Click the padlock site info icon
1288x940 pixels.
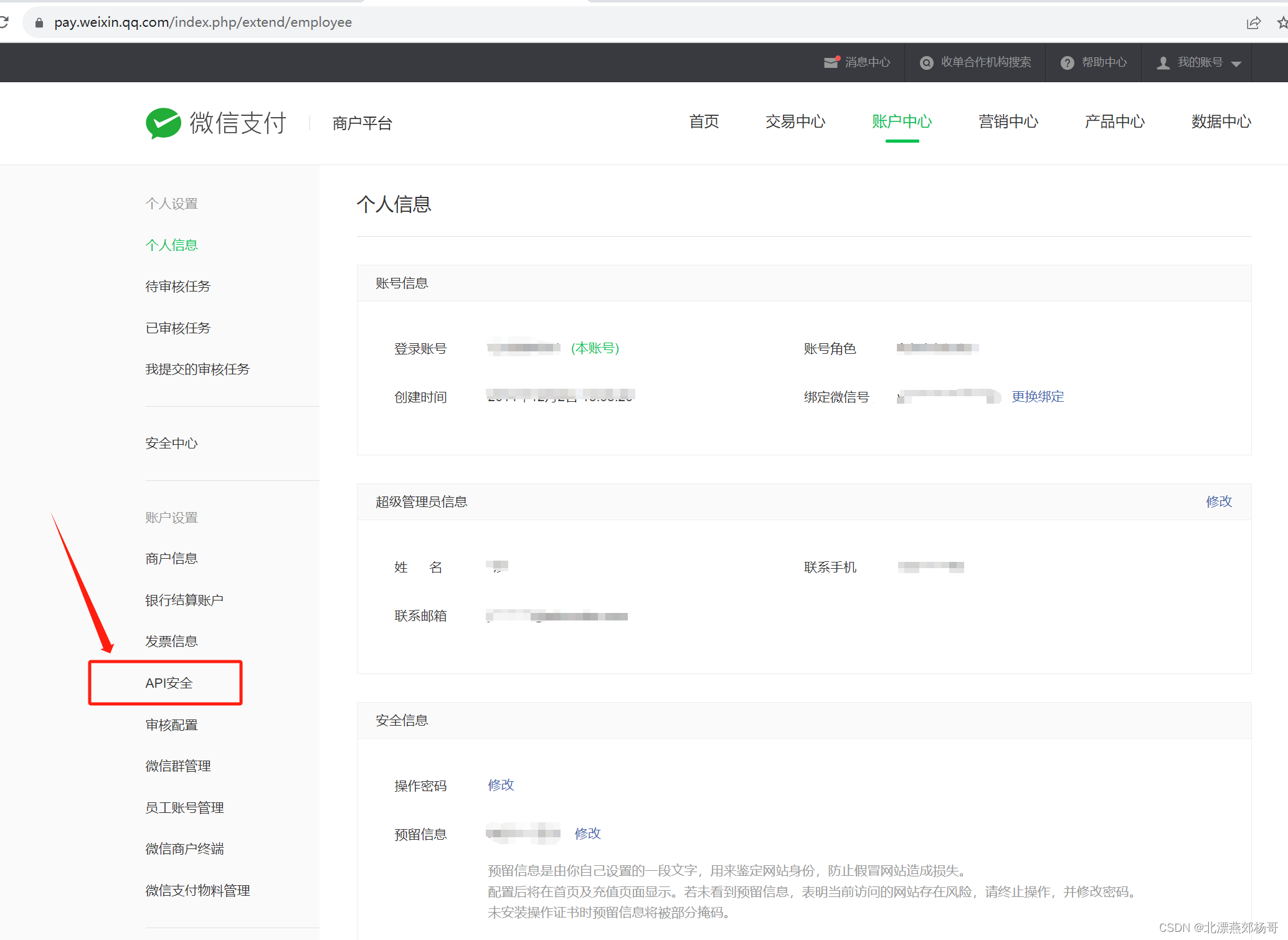[39, 23]
